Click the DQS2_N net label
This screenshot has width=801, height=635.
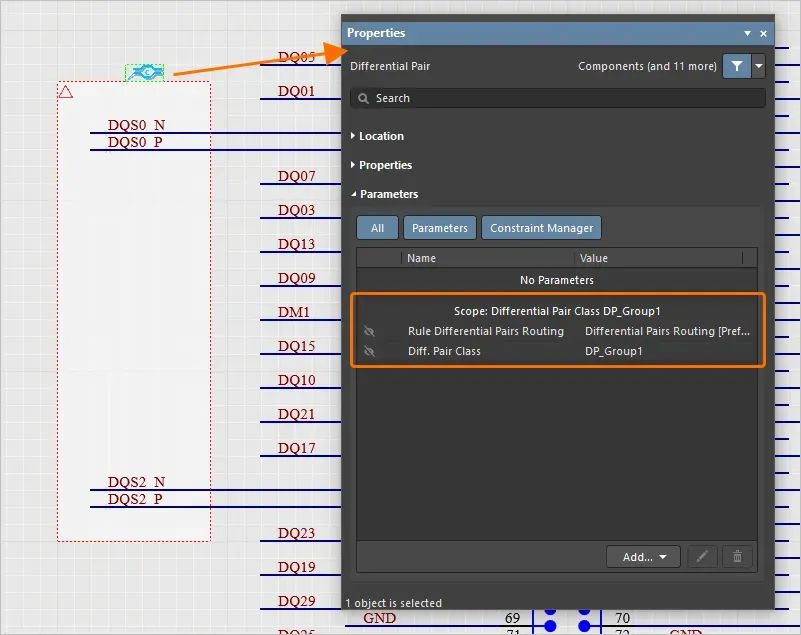[136, 482]
